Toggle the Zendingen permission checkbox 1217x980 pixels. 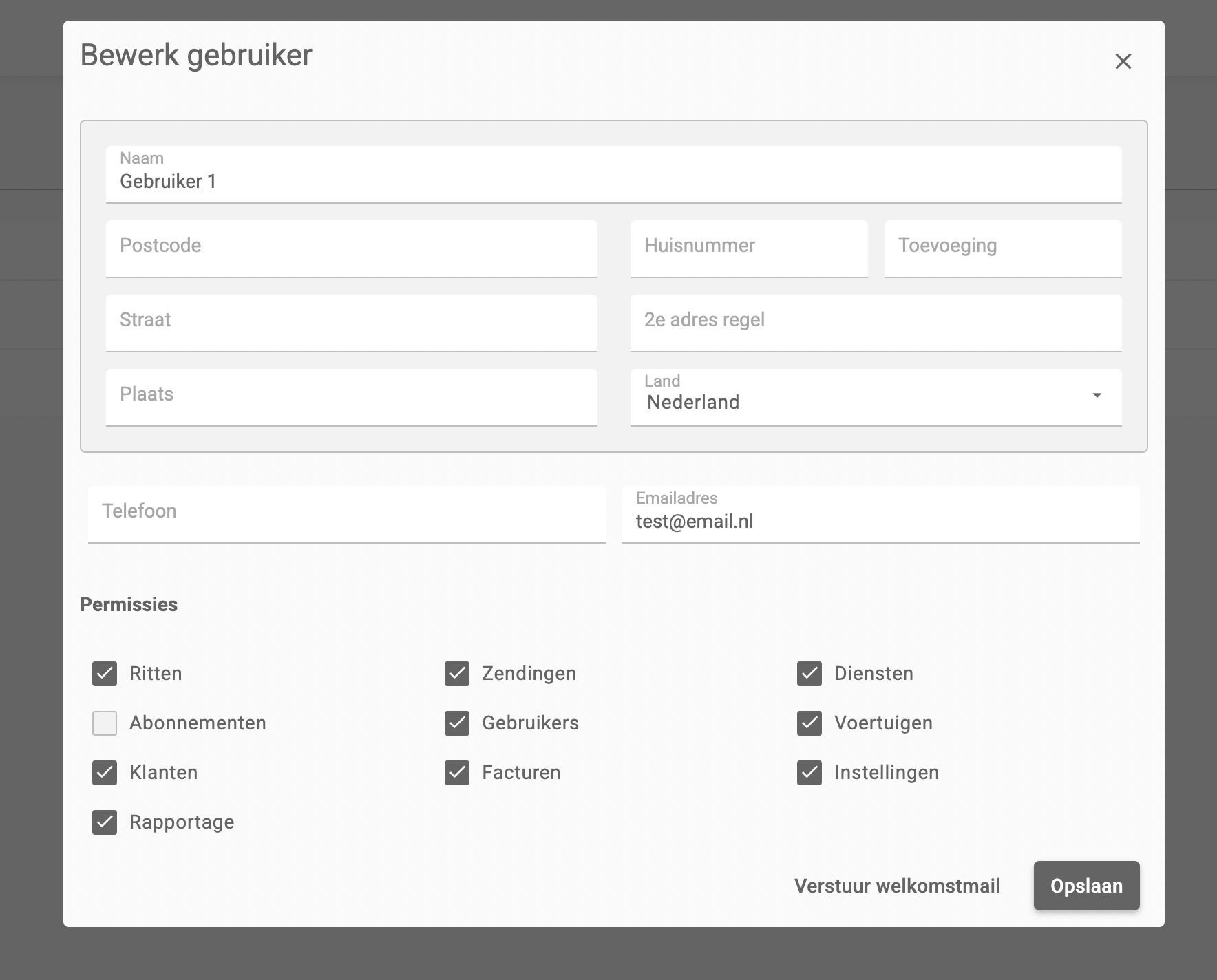coord(457,674)
